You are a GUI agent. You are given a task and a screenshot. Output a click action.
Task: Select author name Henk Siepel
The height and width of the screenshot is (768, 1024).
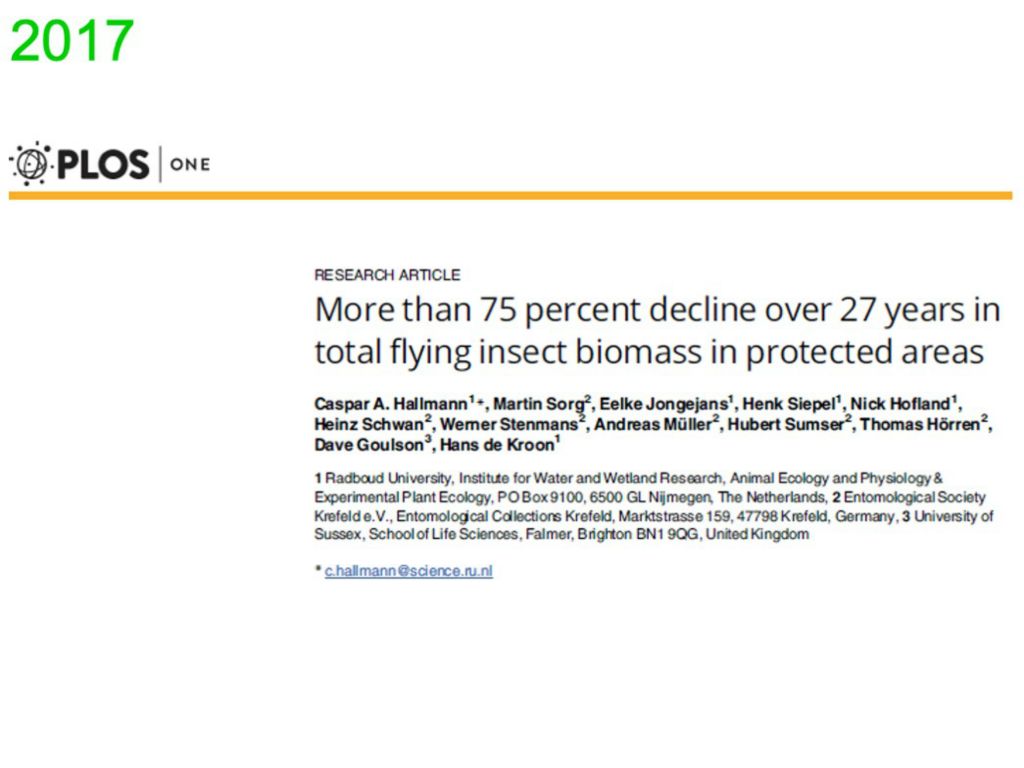(x=789, y=404)
